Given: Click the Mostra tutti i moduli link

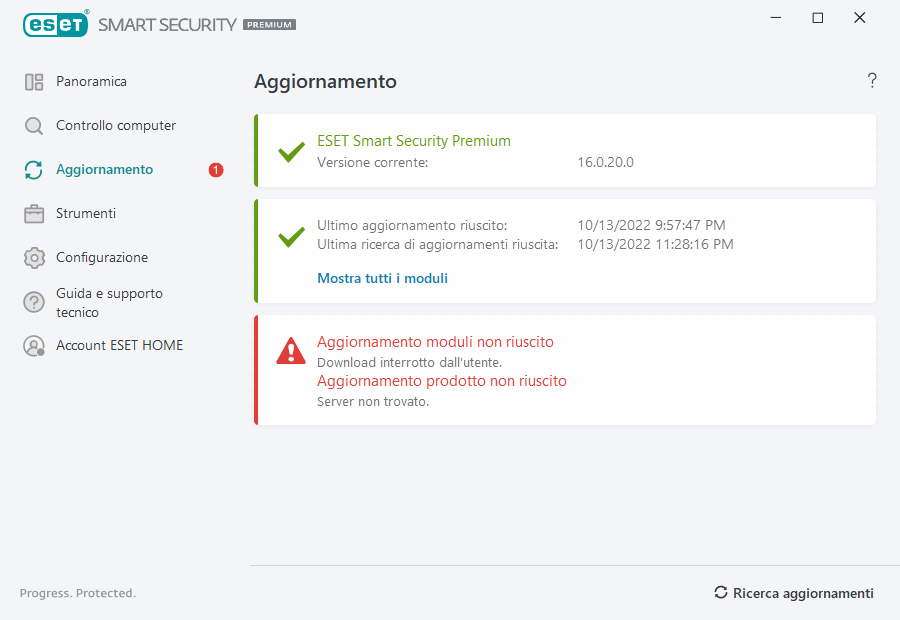Looking at the screenshot, I should point(382,279).
